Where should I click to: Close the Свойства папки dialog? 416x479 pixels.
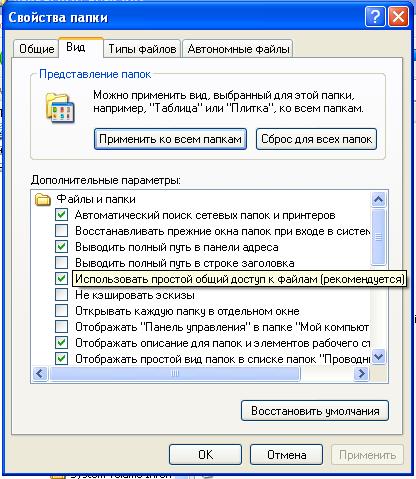398,17
